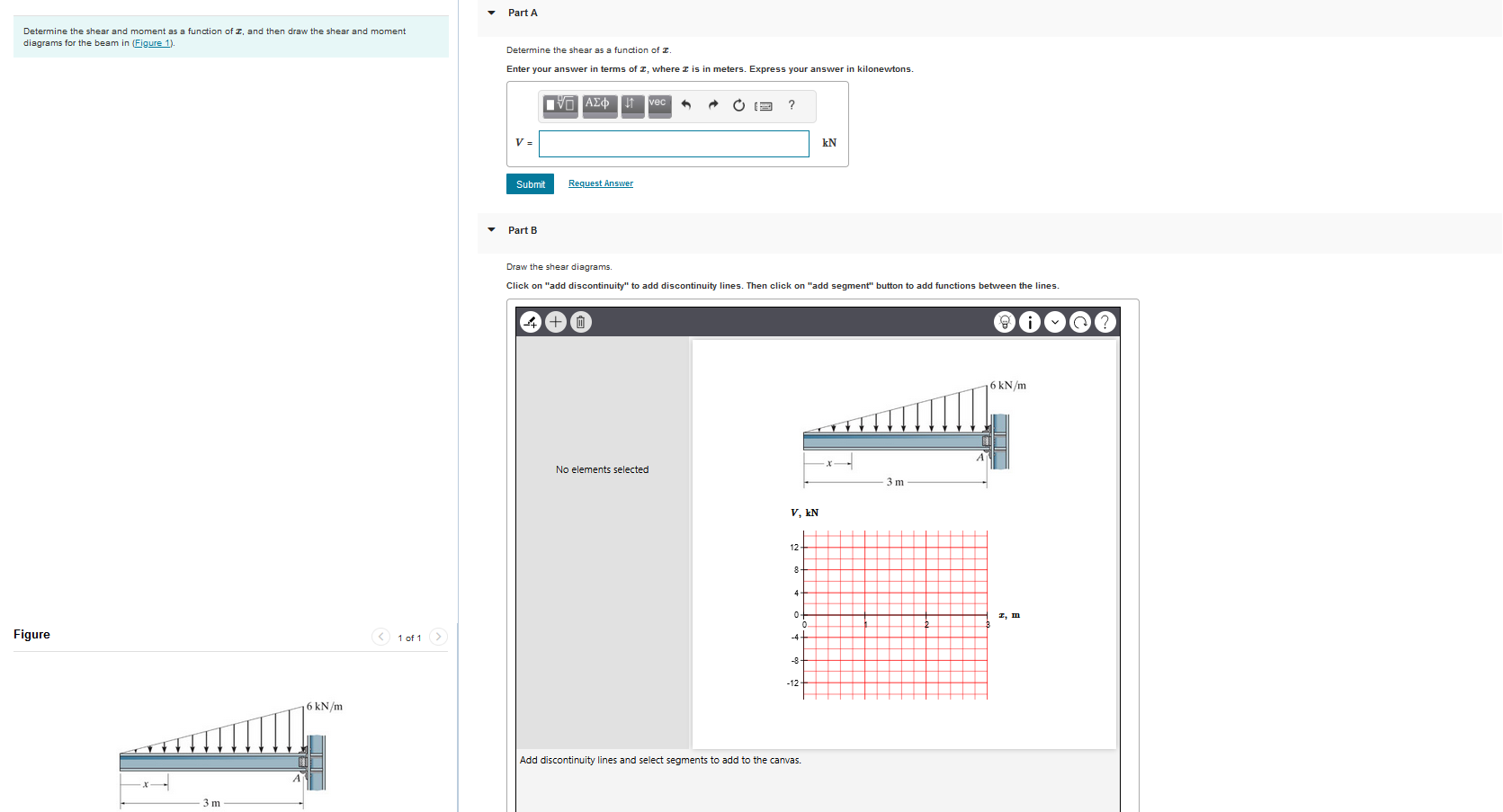This screenshot has width=1503, height=812.
Task: Click 'Draw the shear diagrams.' instruction text
Action: 559,267
